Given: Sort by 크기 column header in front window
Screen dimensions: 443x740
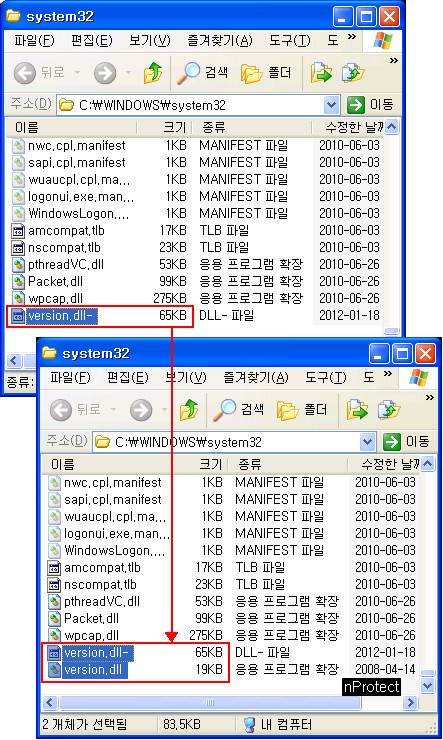Looking at the screenshot, I should pos(201,464).
